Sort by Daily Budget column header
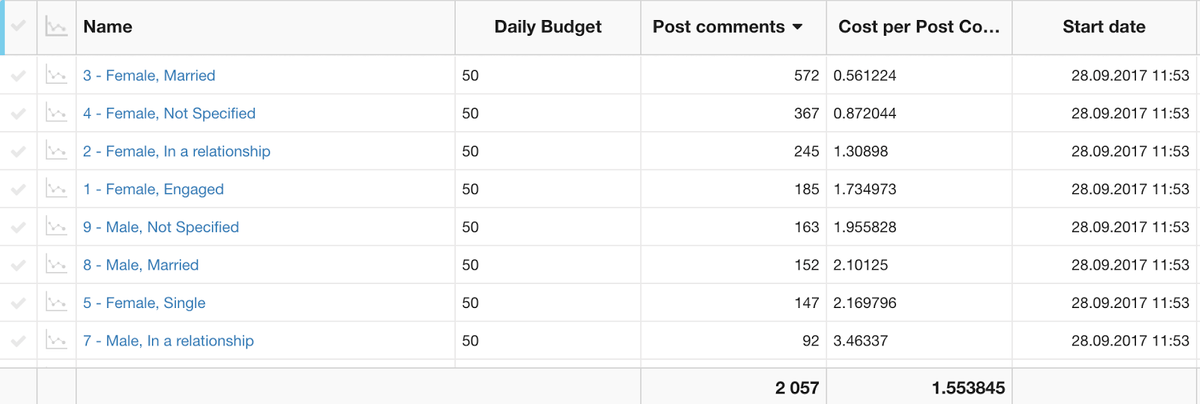 [x=548, y=28]
